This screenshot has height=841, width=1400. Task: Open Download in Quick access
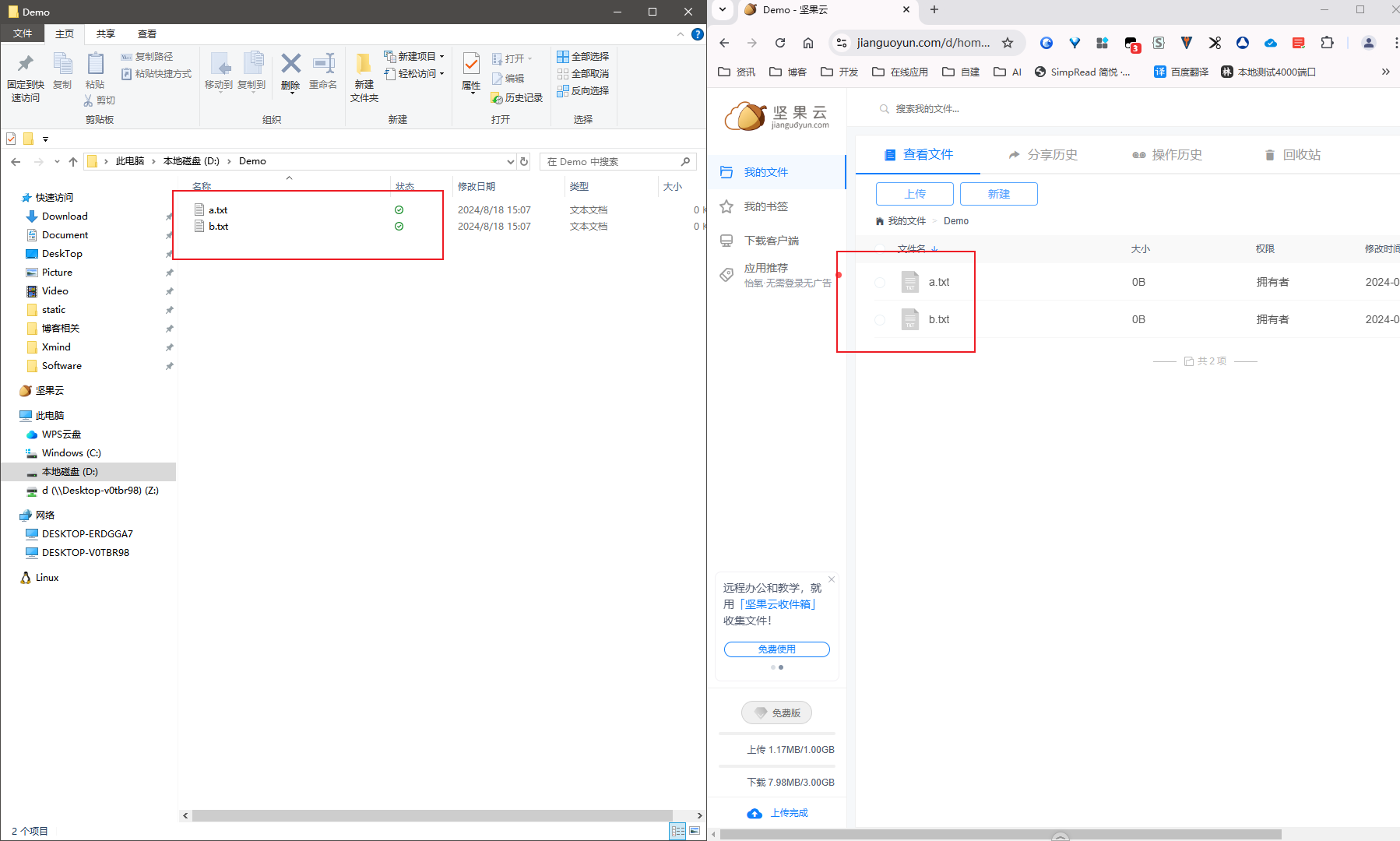[x=65, y=216]
